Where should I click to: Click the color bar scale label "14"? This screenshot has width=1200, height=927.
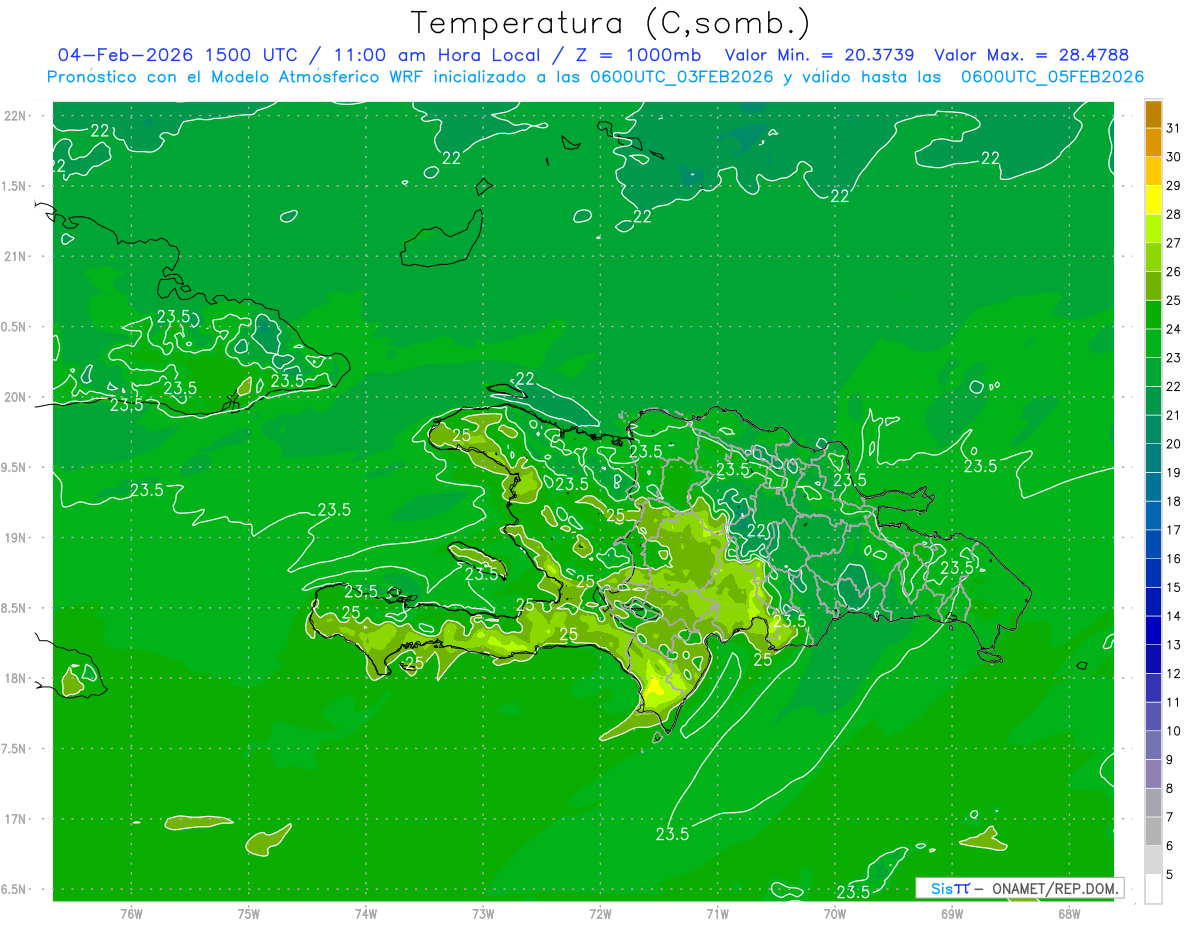[x=1174, y=616]
